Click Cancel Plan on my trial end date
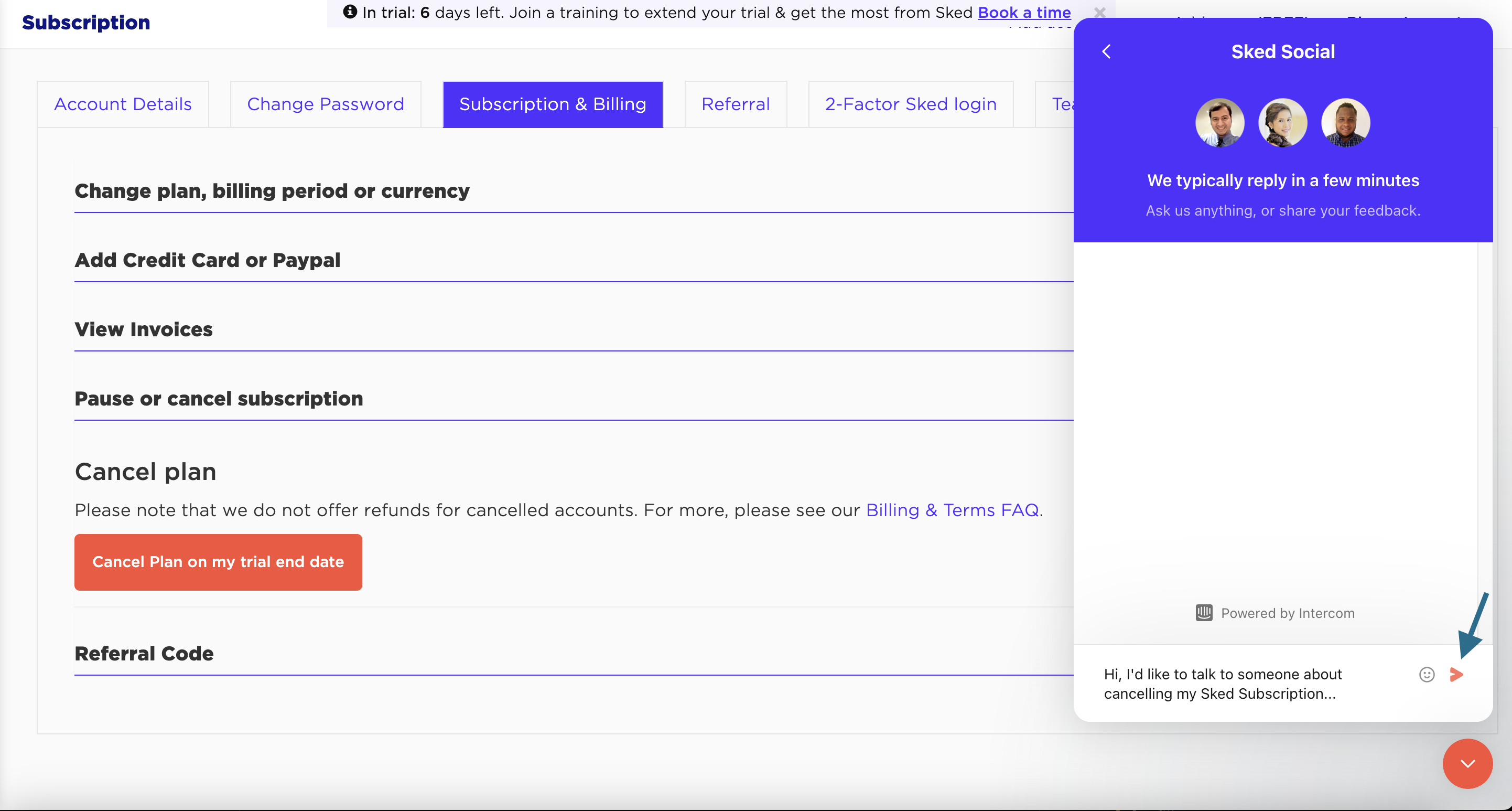This screenshot has width=1512, height=811. click(x=218, y=562)
